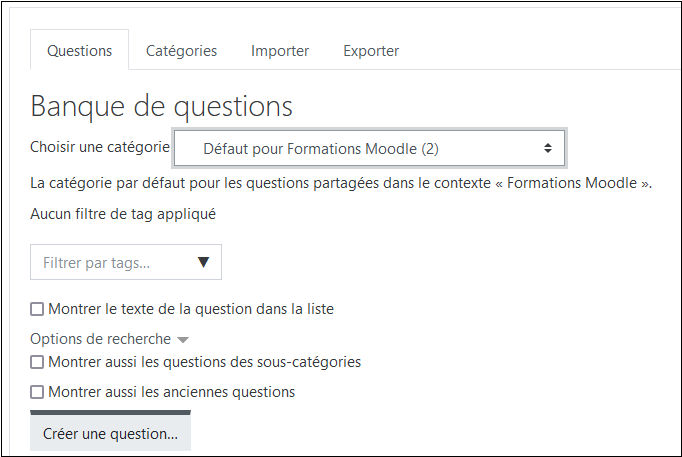Screen dimensions: 682x457
Task: Click the small gray arrow after Options de recherche
Action: 182,340
